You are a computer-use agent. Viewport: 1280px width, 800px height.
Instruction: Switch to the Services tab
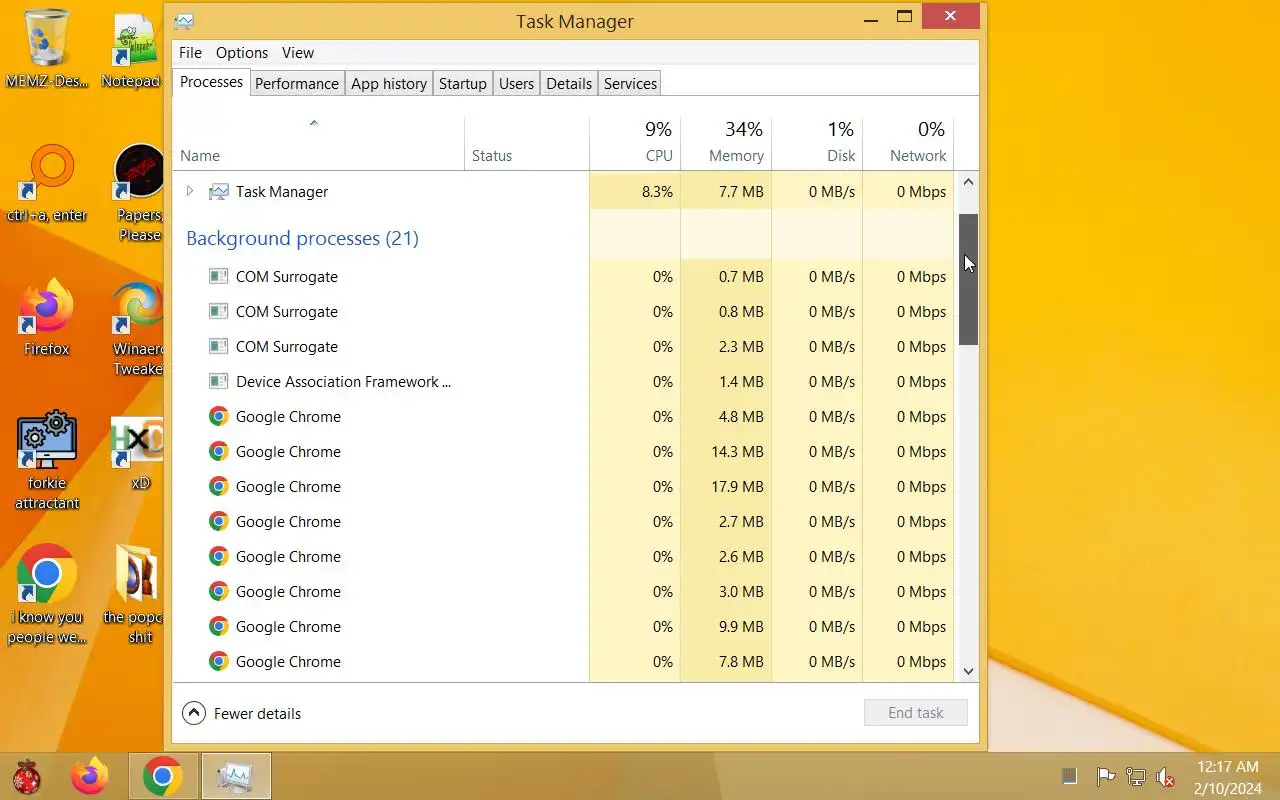tap(630, 83)
